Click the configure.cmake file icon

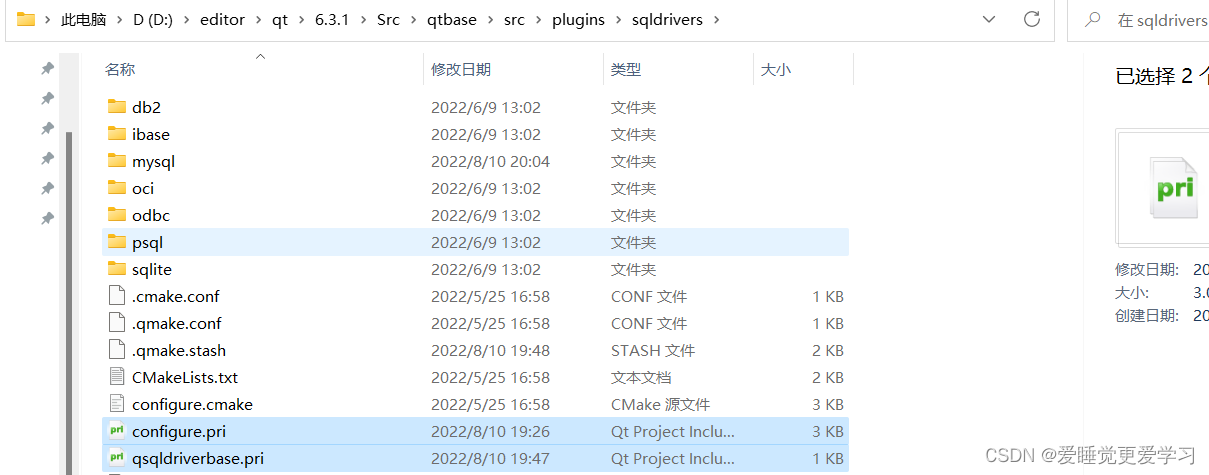pyautogui.click(x=116, y=404)
